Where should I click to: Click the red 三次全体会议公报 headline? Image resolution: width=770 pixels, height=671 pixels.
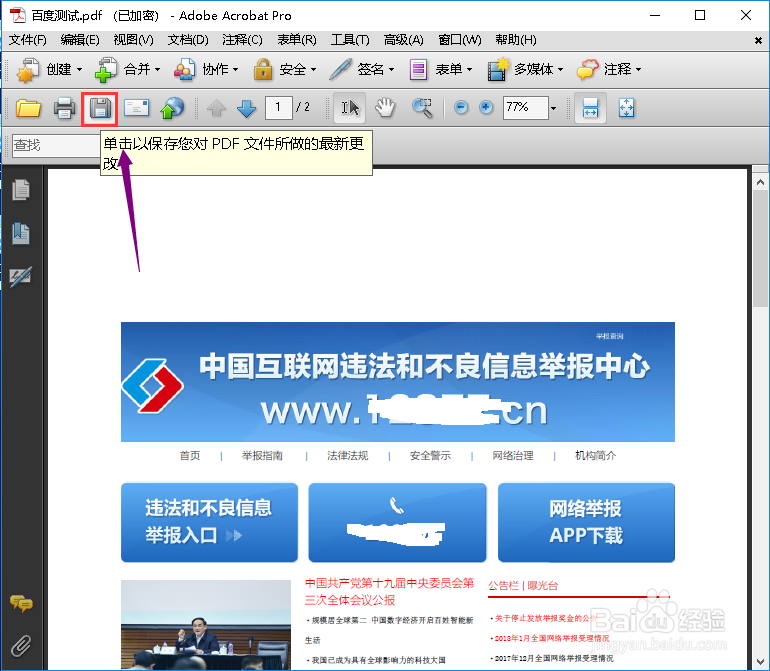coord(350,600)
